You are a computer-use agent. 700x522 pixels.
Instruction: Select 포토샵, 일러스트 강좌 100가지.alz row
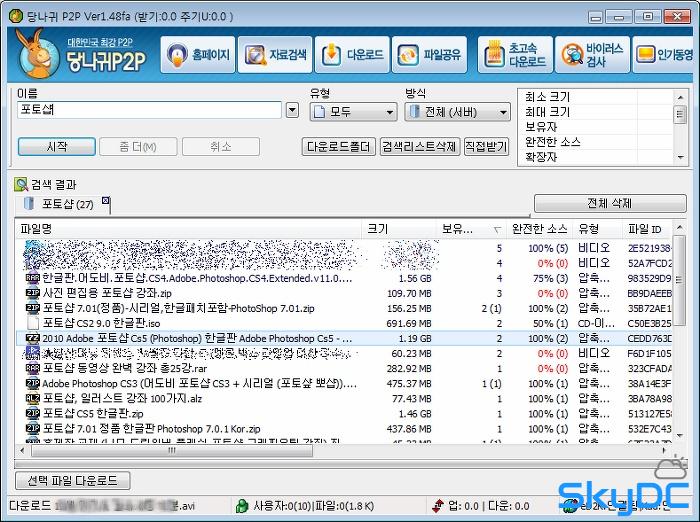(344, 399)
